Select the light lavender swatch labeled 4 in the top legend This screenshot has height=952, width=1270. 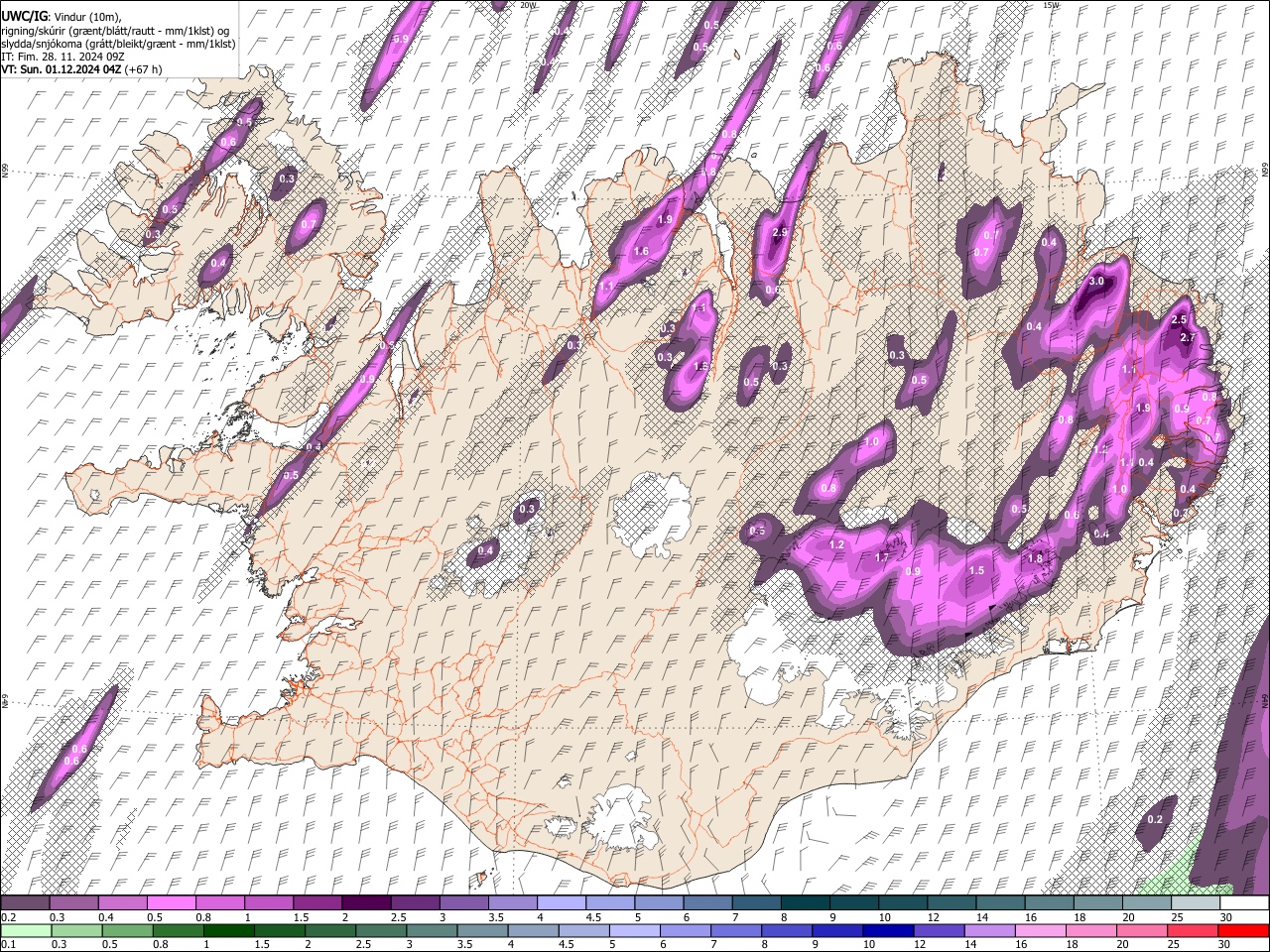[x=561, y=903]
